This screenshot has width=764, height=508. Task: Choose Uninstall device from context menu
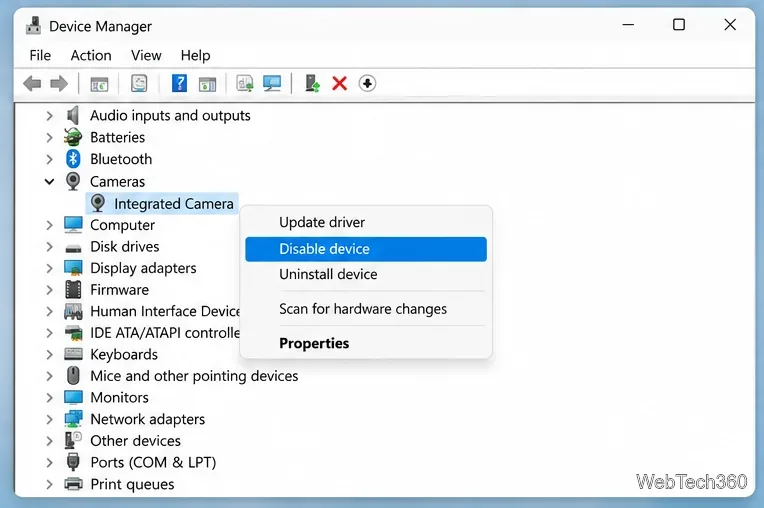coord(366,274)
